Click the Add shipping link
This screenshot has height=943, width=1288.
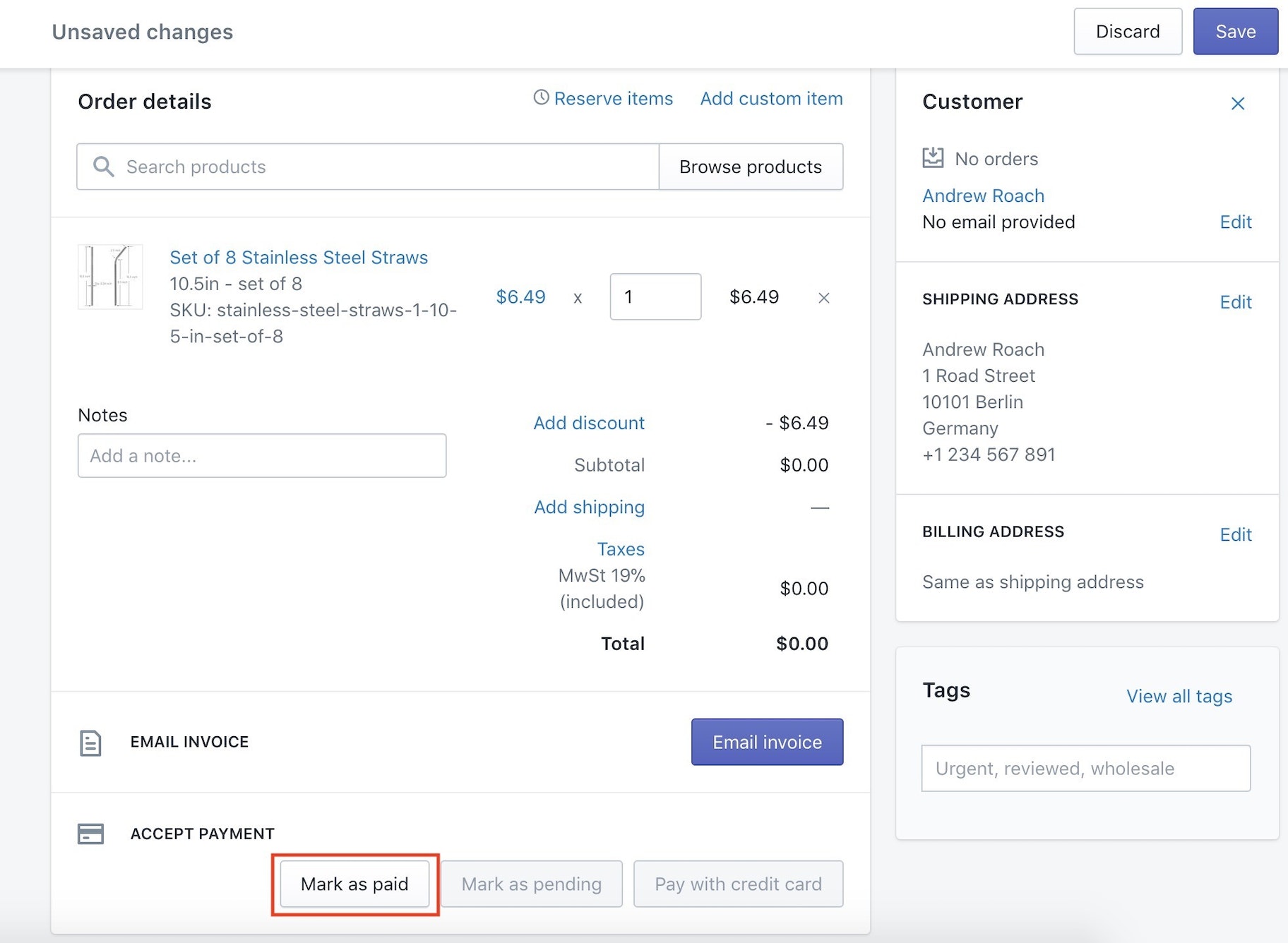coord(589,507)
